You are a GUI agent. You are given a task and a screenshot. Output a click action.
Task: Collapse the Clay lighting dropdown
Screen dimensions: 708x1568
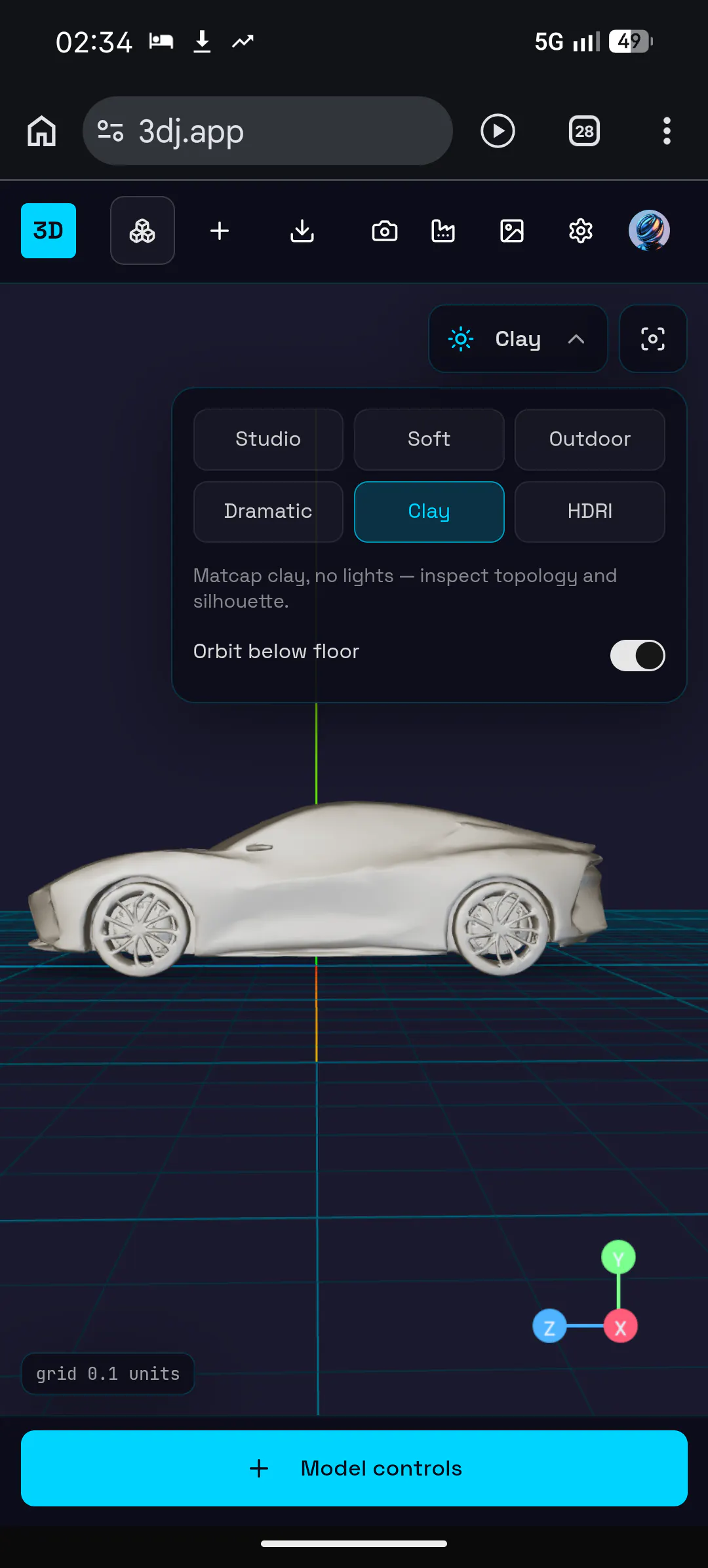point(518,339)
